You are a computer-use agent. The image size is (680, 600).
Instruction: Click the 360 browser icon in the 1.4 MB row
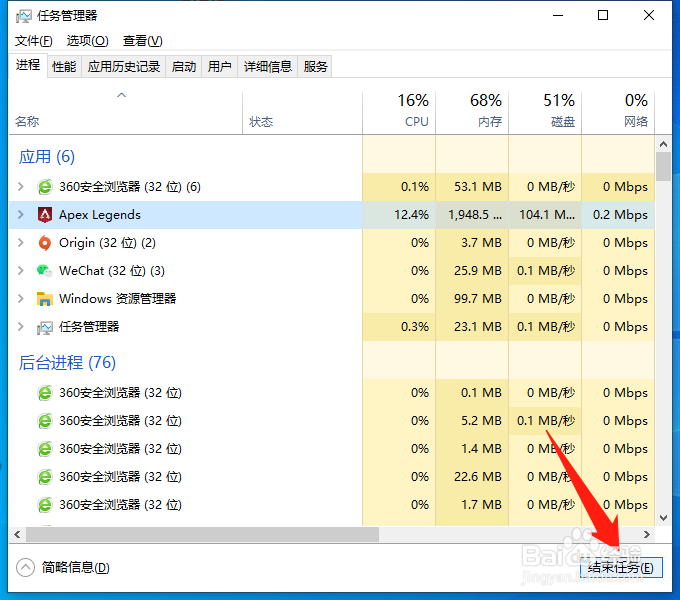point(45,449)
